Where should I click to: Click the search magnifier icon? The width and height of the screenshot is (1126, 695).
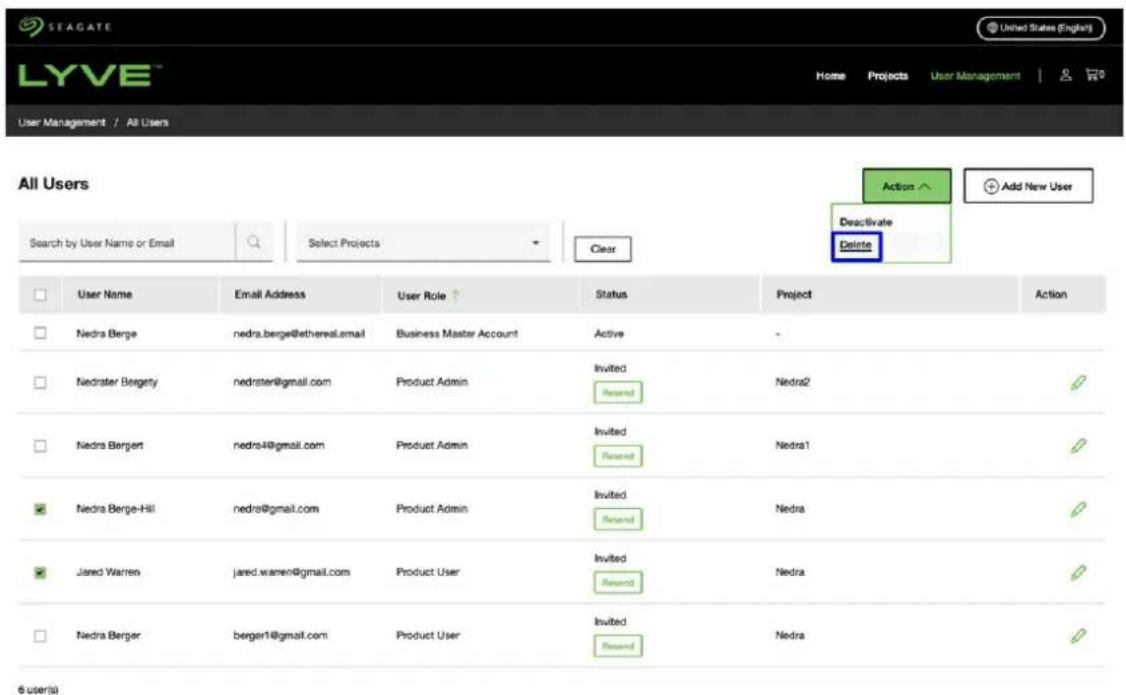(x=253, y=242)
